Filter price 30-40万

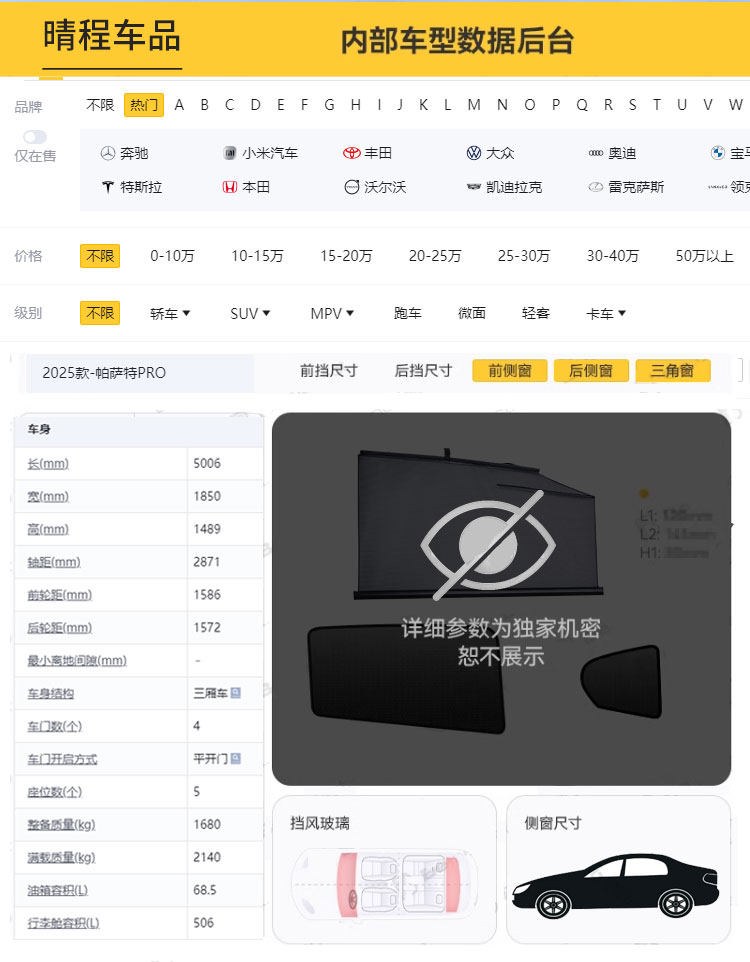(613, 256)
